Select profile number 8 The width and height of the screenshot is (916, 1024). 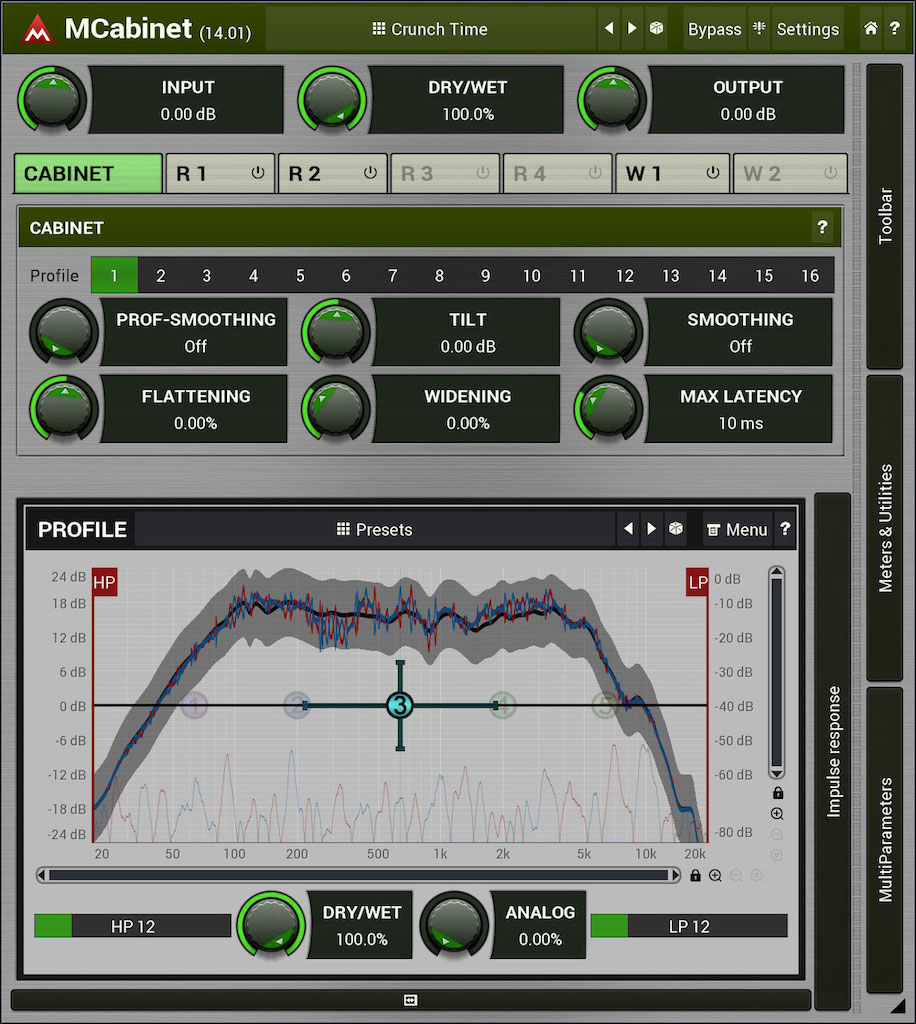tap(438, 276)
